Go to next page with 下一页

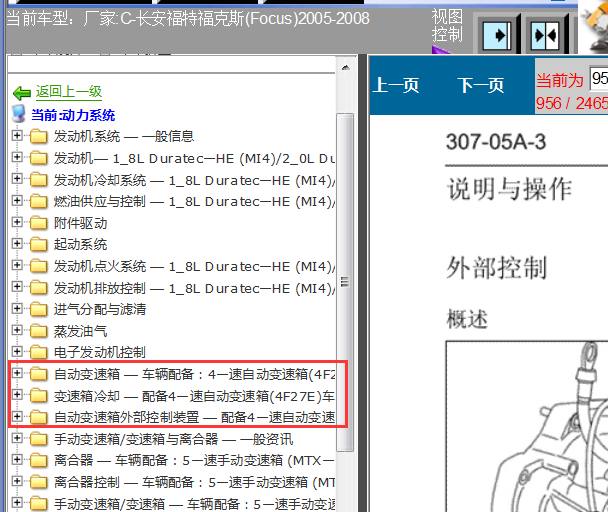tap(480, 85)
